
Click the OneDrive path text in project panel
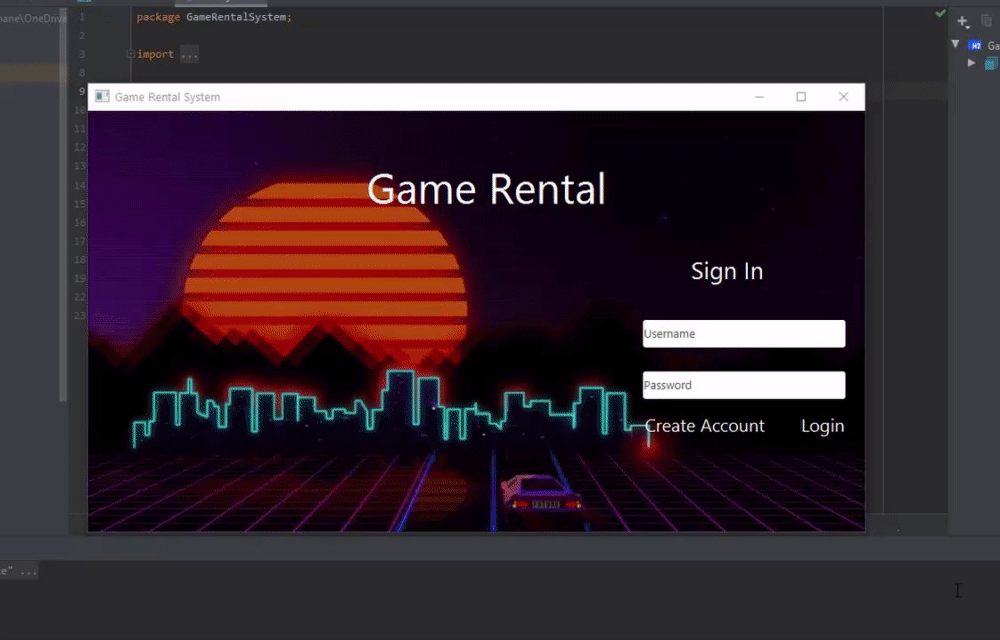coord(33,18)
